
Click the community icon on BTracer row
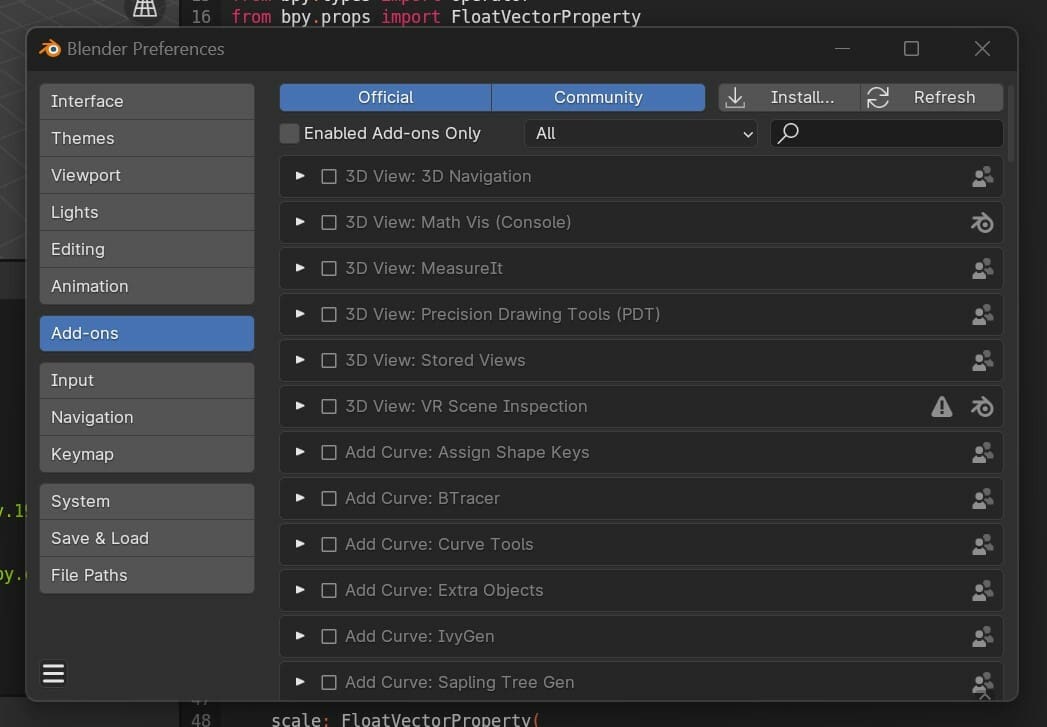pyautogui.click(x=982, y=499)
